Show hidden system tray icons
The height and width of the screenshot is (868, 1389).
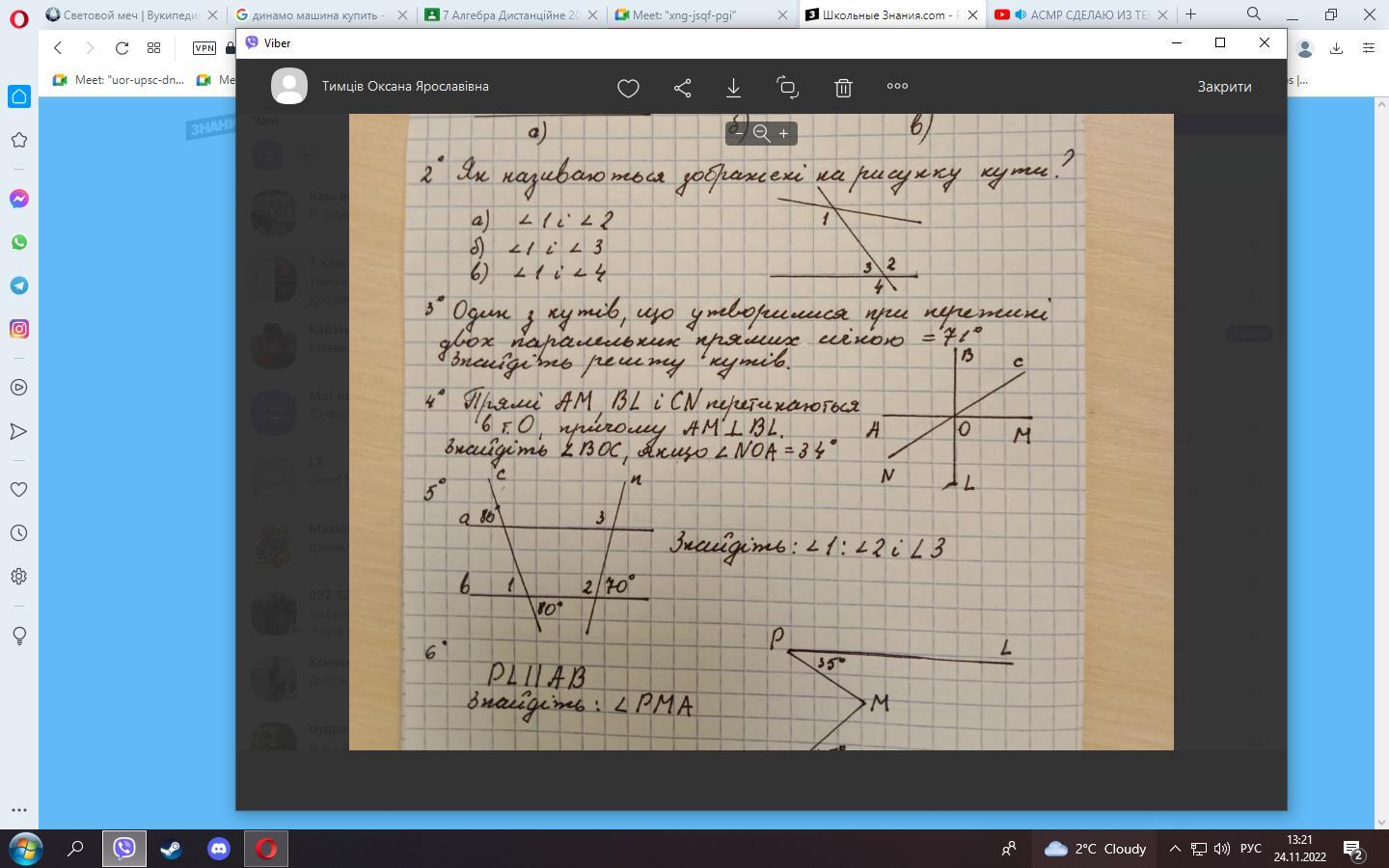point(1175,849)
